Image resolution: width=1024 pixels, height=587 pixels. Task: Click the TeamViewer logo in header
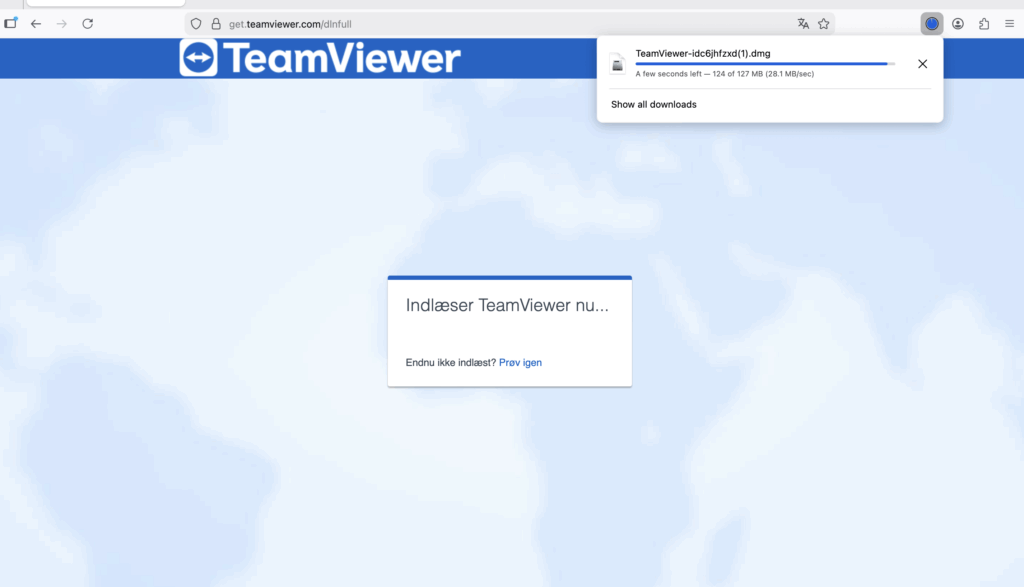[320, 58]
